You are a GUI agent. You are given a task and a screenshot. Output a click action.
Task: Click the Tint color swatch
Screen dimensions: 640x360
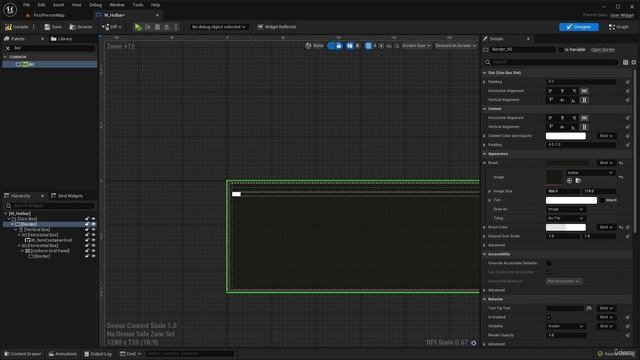click(x=571, y=200)
